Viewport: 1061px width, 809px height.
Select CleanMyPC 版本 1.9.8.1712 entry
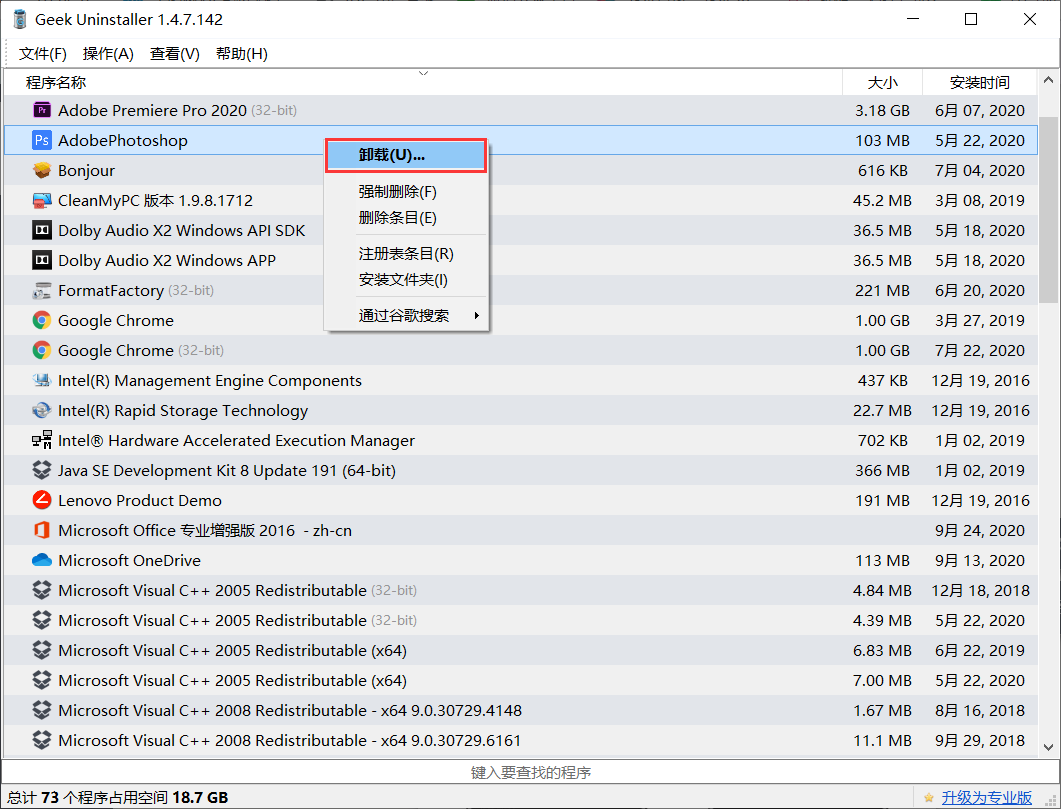pos(156,200)
